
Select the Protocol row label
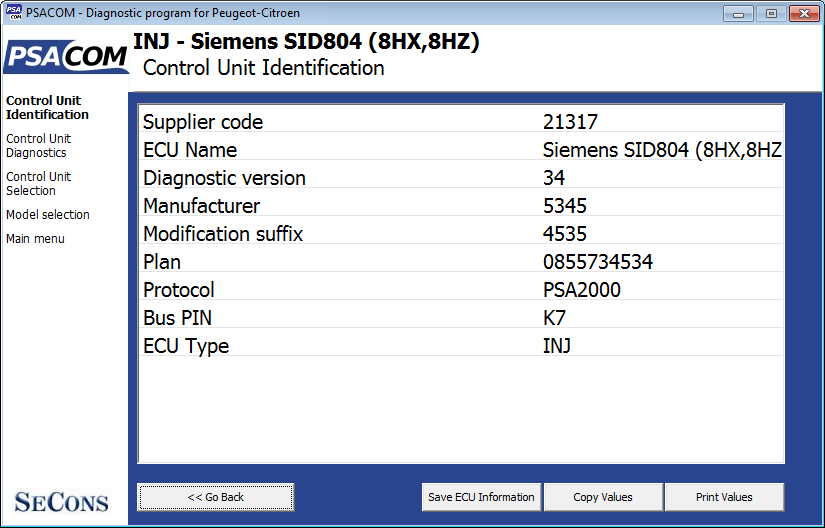pos(179,290)
